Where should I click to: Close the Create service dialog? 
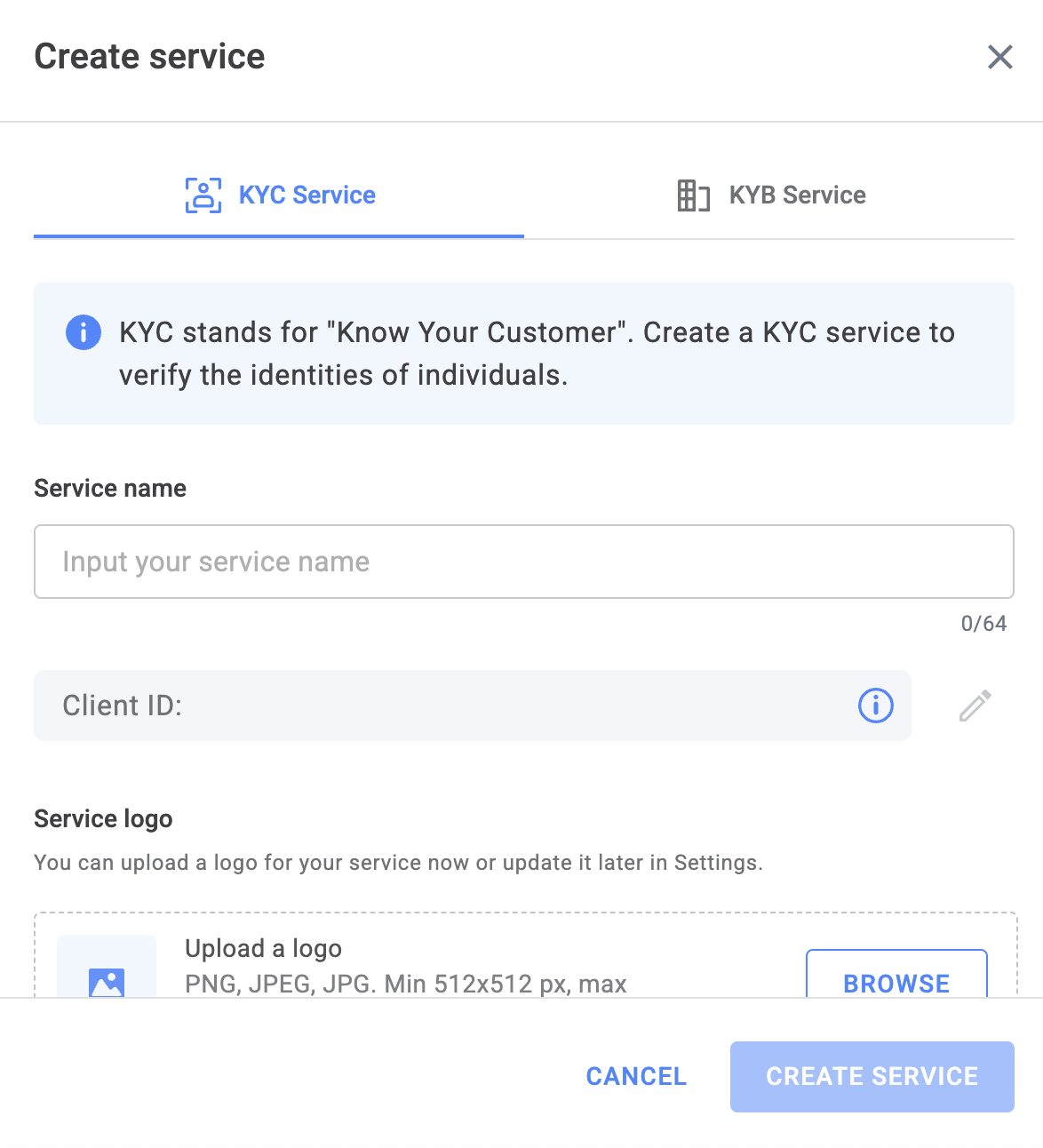1000,57
